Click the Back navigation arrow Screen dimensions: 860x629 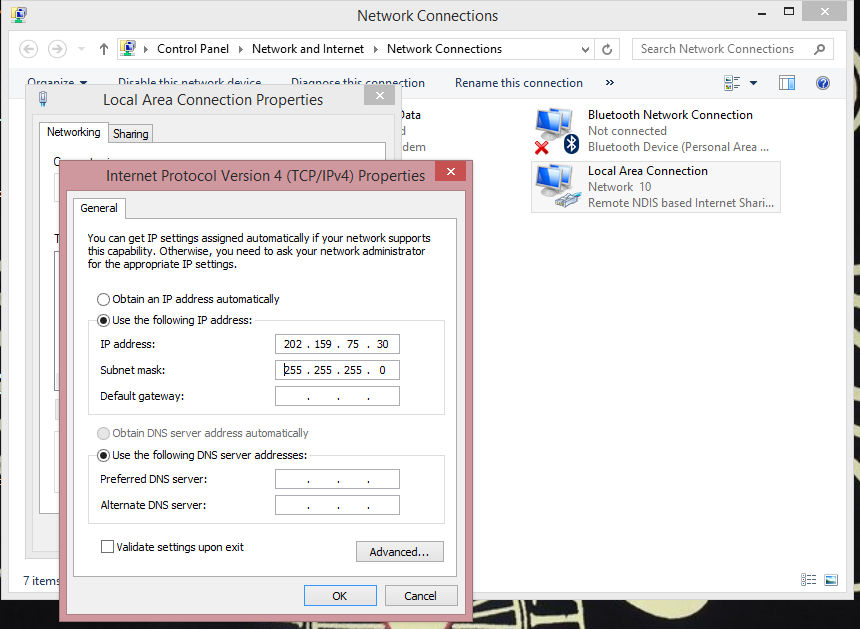(x=29, y=49)
